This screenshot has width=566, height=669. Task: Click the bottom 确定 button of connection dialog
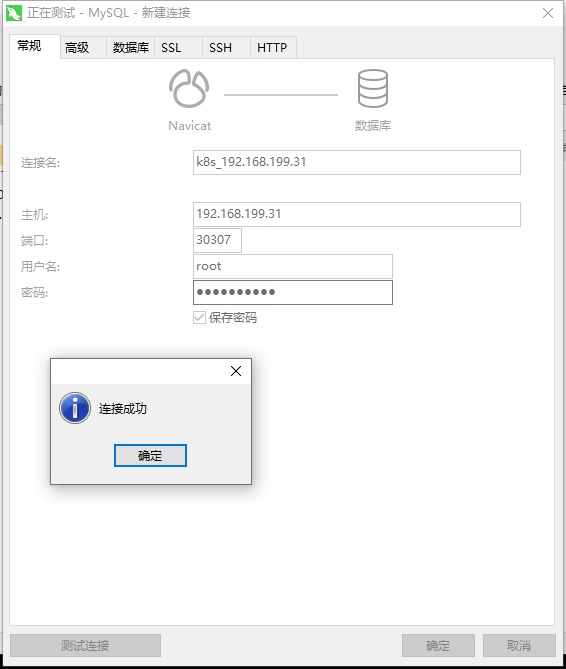pyautogui.click(x=438, y=645)
